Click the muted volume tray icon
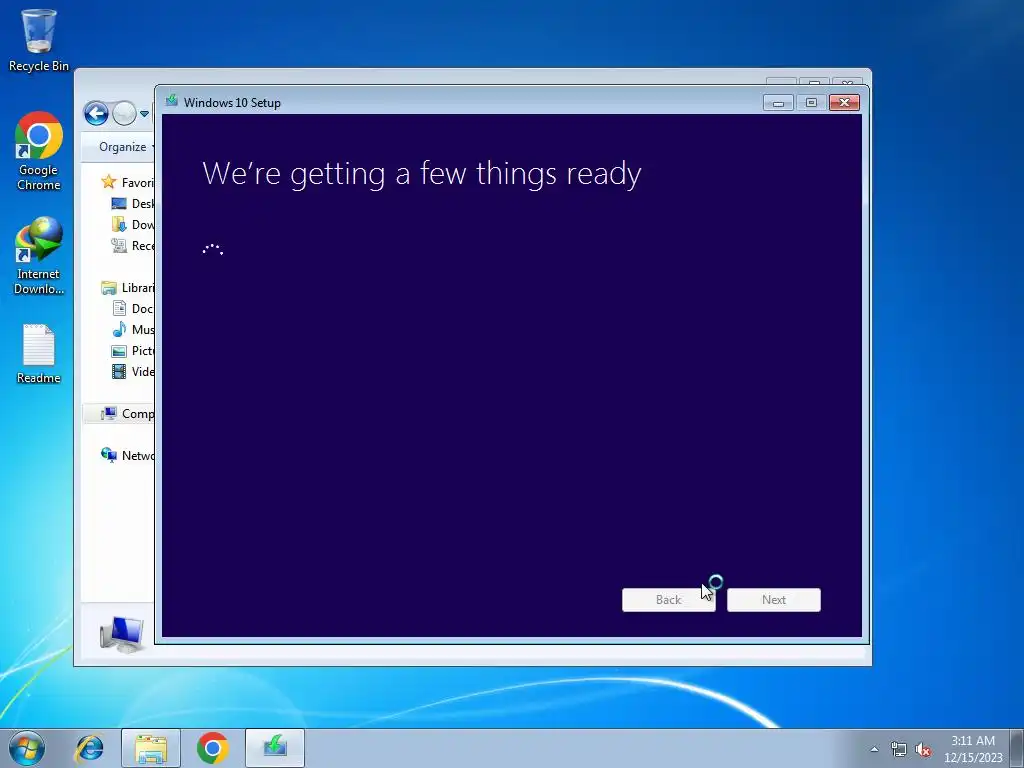The width and height of the screenshot is (1024, 768). [923, 749]
